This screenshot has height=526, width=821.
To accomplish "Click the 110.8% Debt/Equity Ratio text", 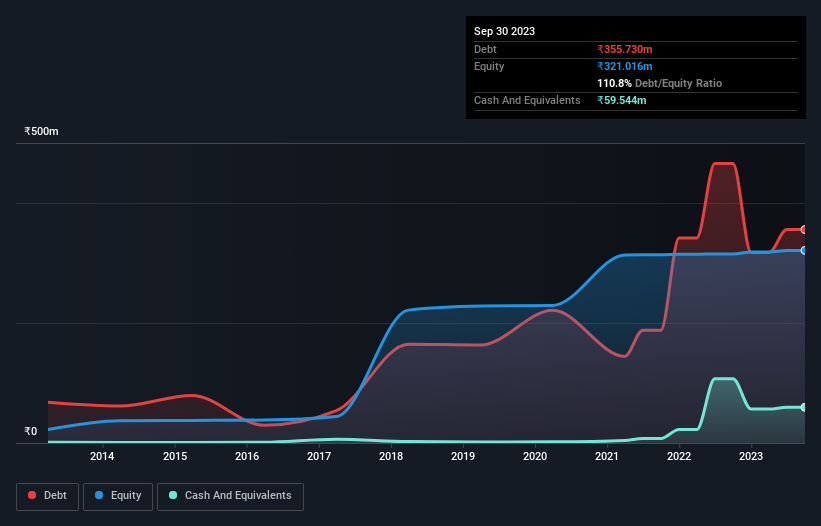I will point(659,83).
